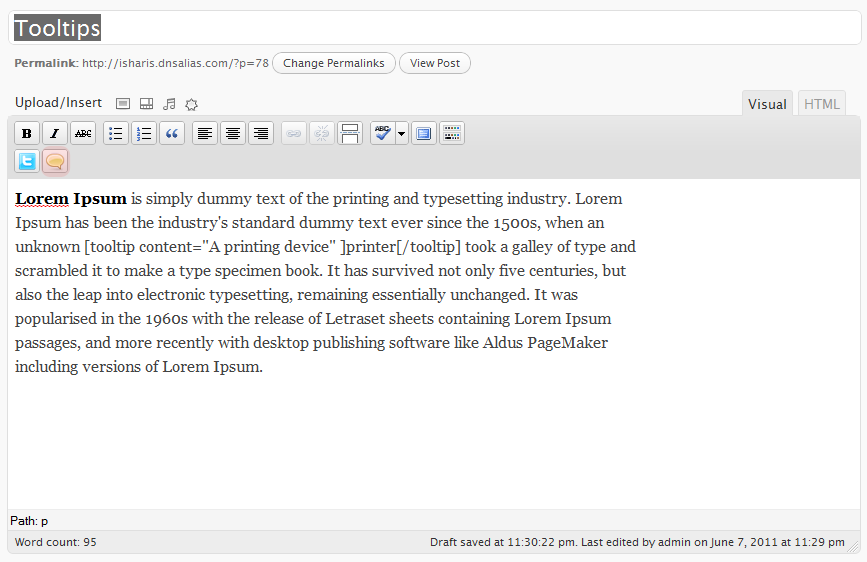Align text to the right
Image resolution: width=867 pixels, height=562 pixels.
[x=261, y=133]
